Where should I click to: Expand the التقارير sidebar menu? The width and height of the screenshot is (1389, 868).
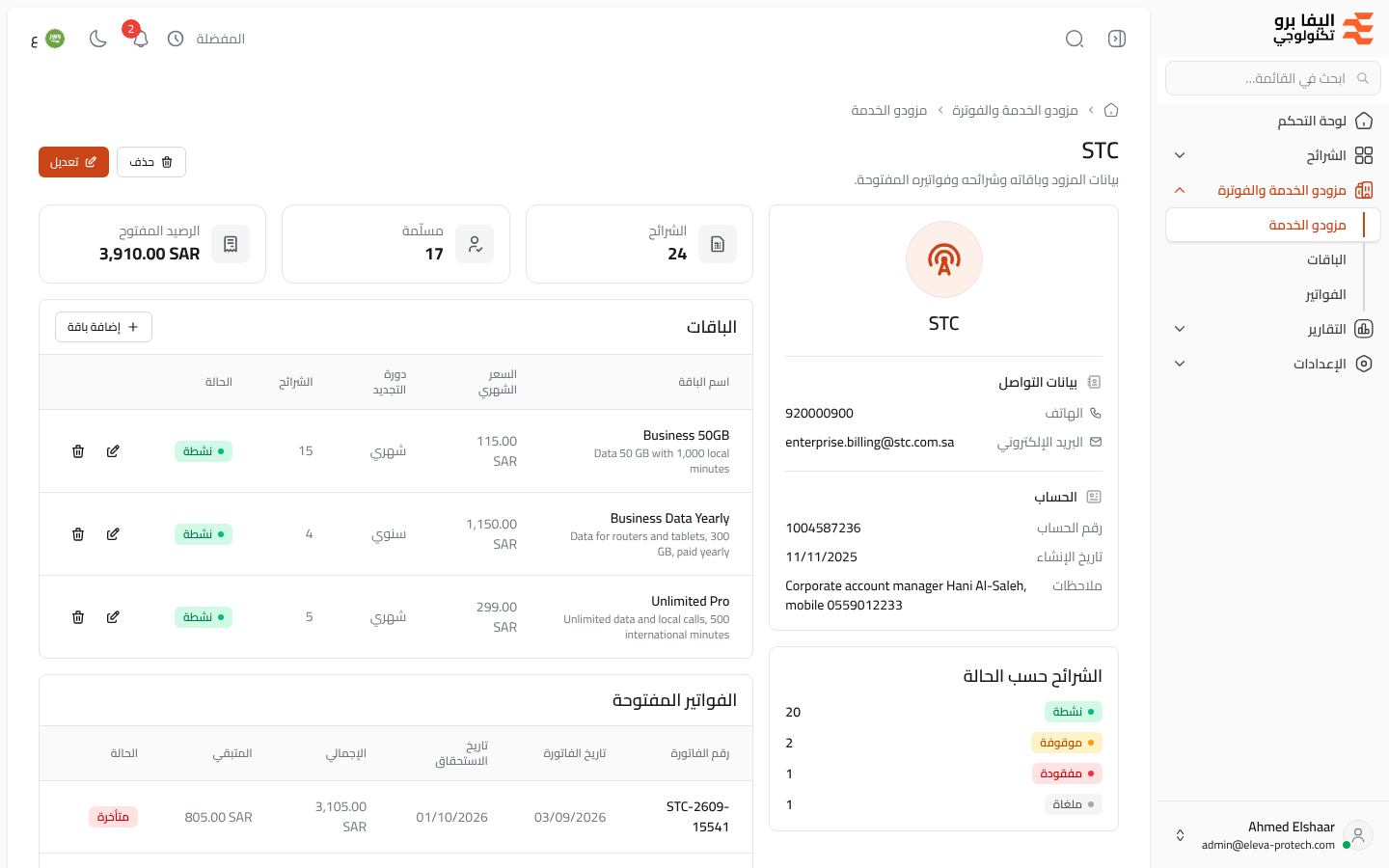coord(1272,329)
